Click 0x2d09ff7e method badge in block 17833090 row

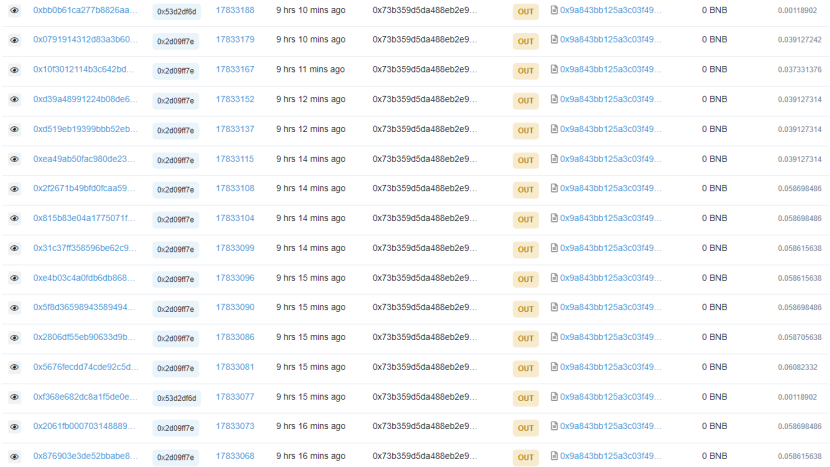[176, 308]
